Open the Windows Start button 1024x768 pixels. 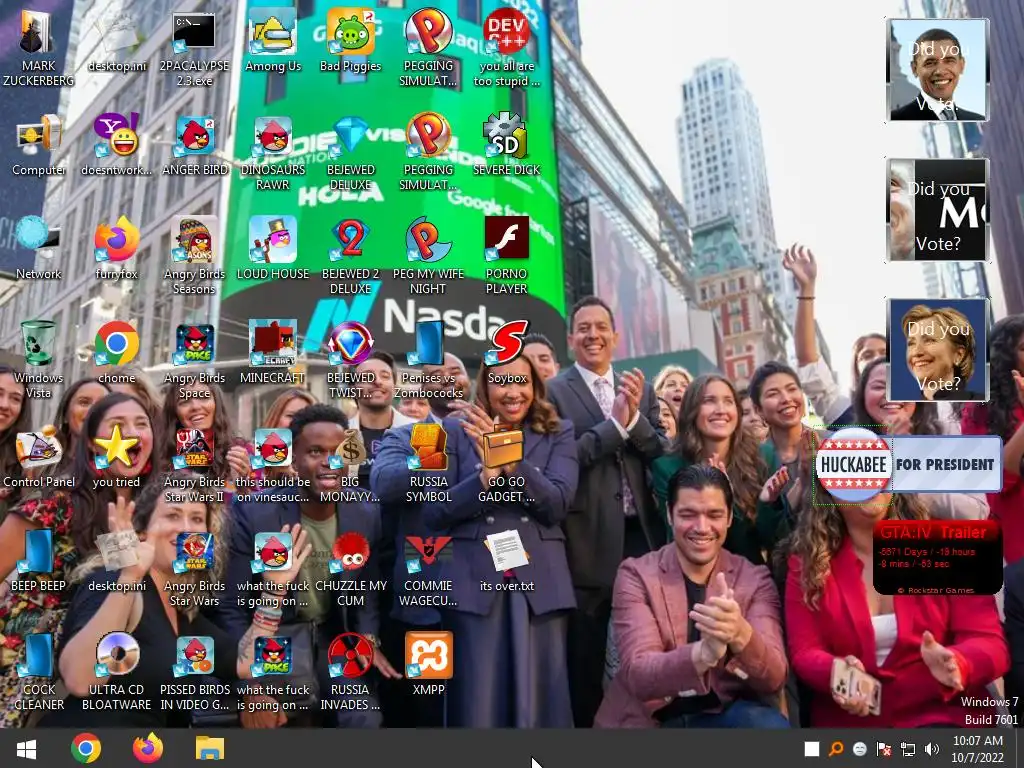26,748
